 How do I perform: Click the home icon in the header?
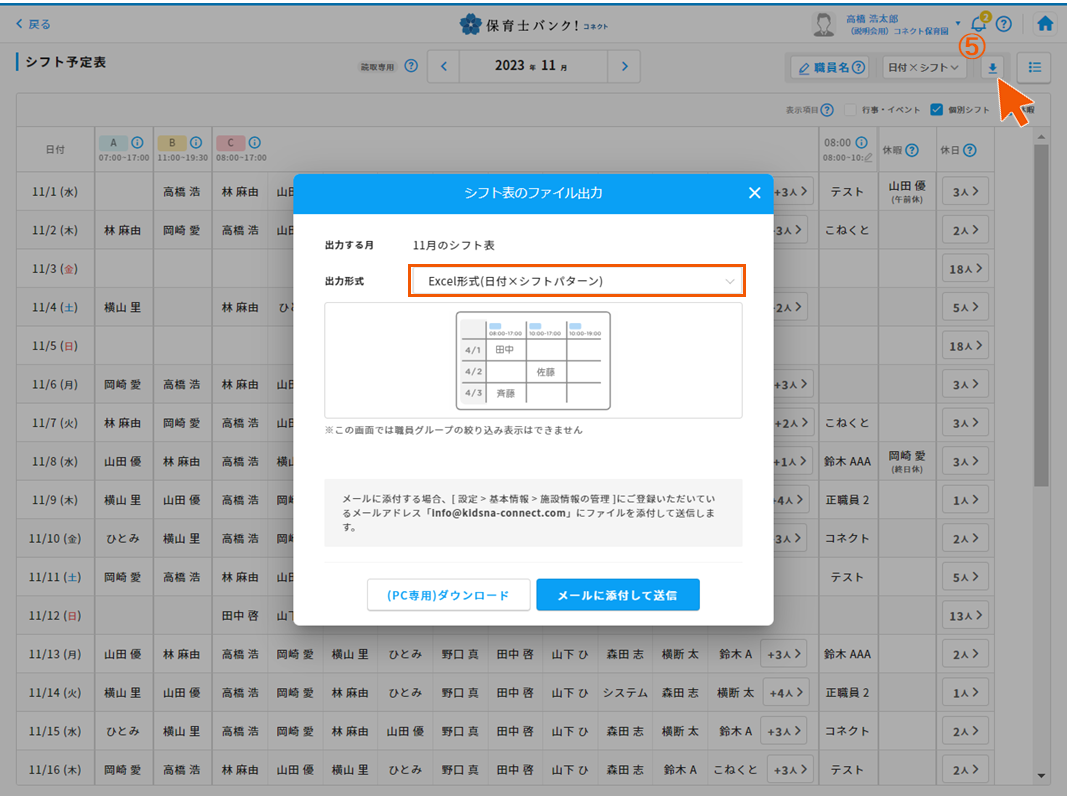tap(1045, 24)
